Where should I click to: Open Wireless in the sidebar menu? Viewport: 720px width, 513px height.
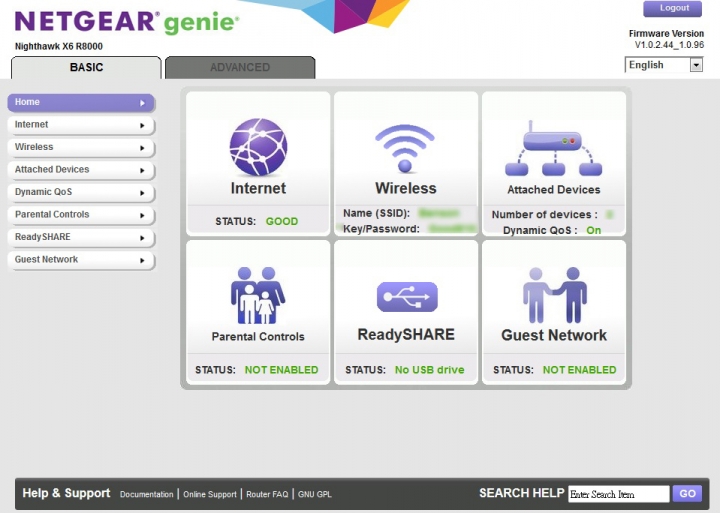pyautogui.click(x=81, y=147)
